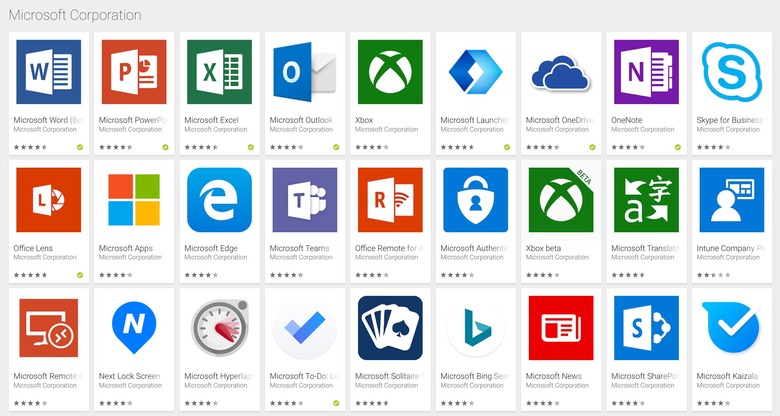Click Microsoft Corporation under Microsoft Solitaire

(387, 385)
